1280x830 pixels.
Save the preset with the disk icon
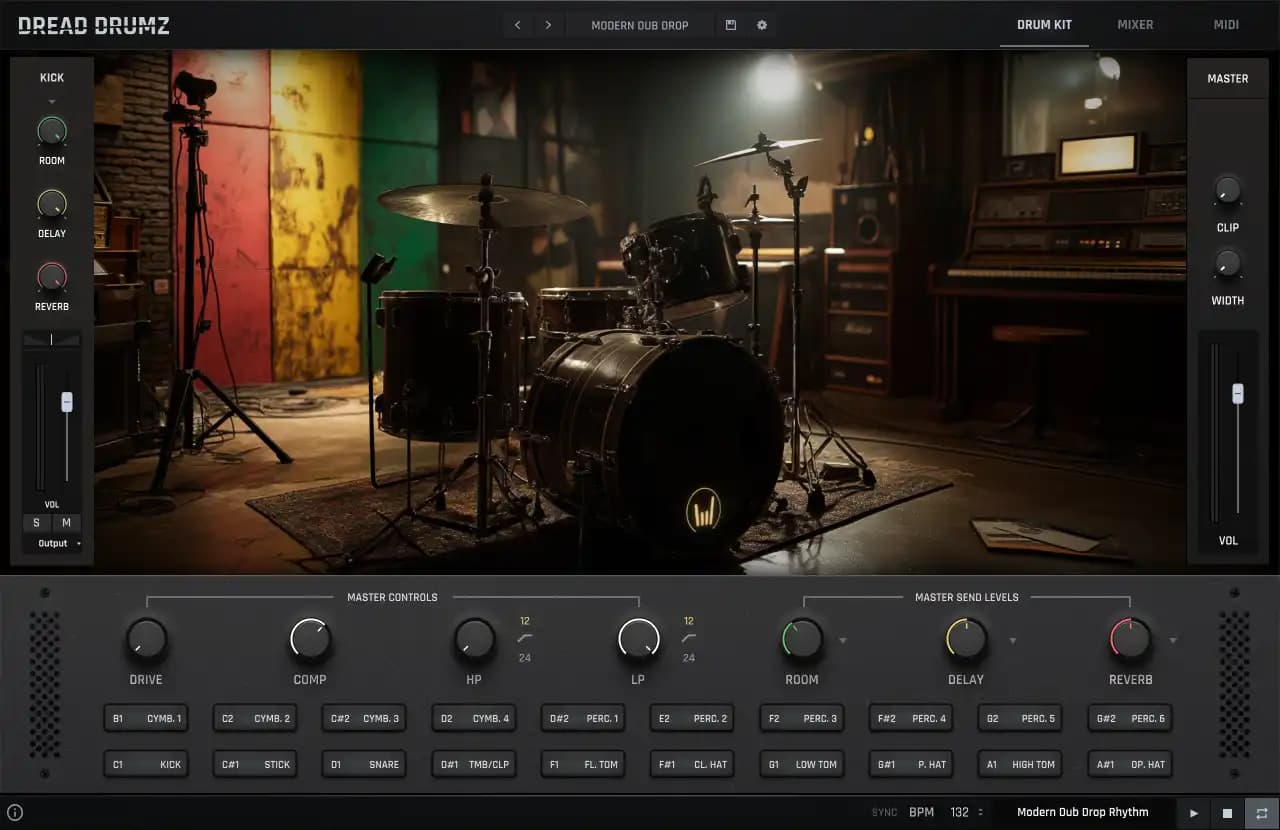pos(731,25)
